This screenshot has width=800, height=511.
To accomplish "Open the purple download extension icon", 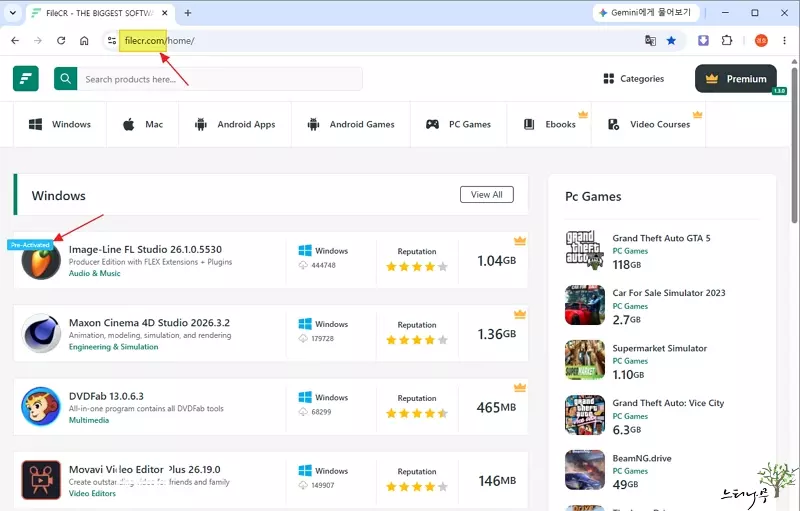I will click(x=704, y=40).
